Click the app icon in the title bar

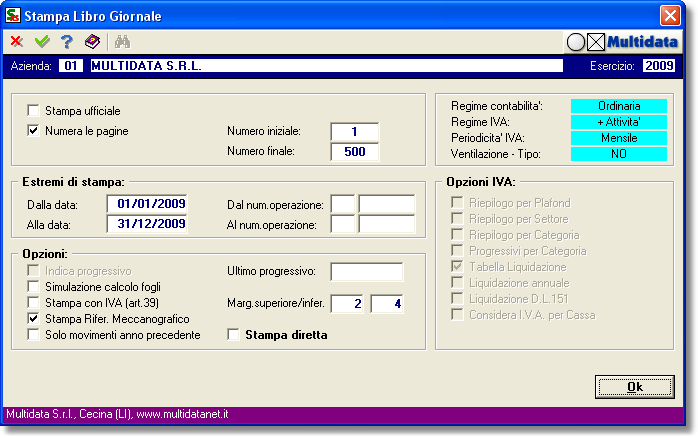coord(13,16)
